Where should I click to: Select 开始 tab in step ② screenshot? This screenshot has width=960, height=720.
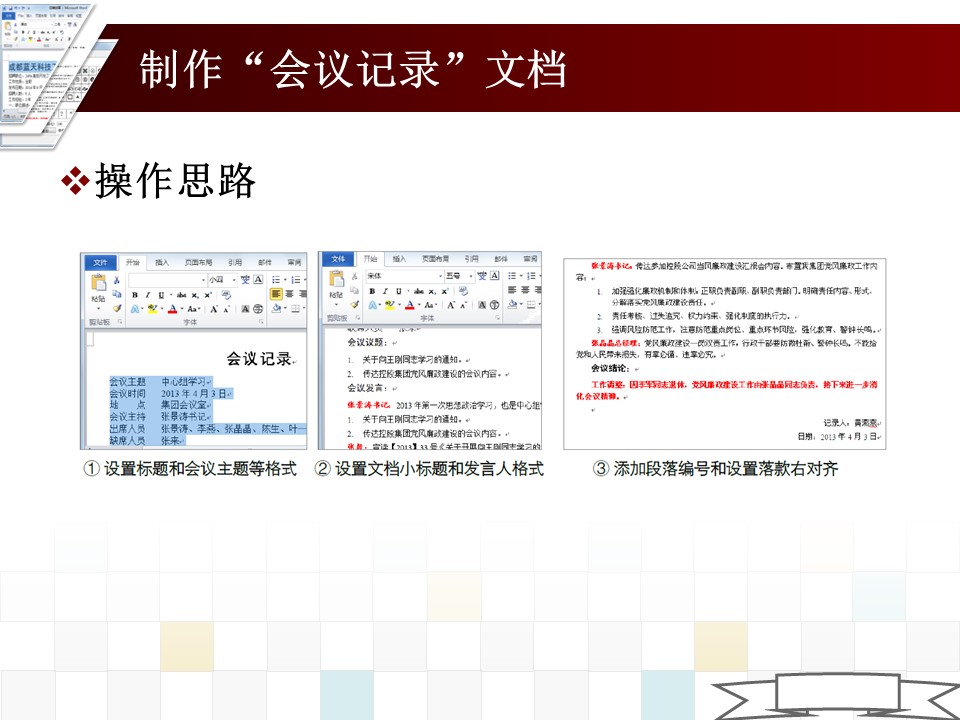(370, 259)
